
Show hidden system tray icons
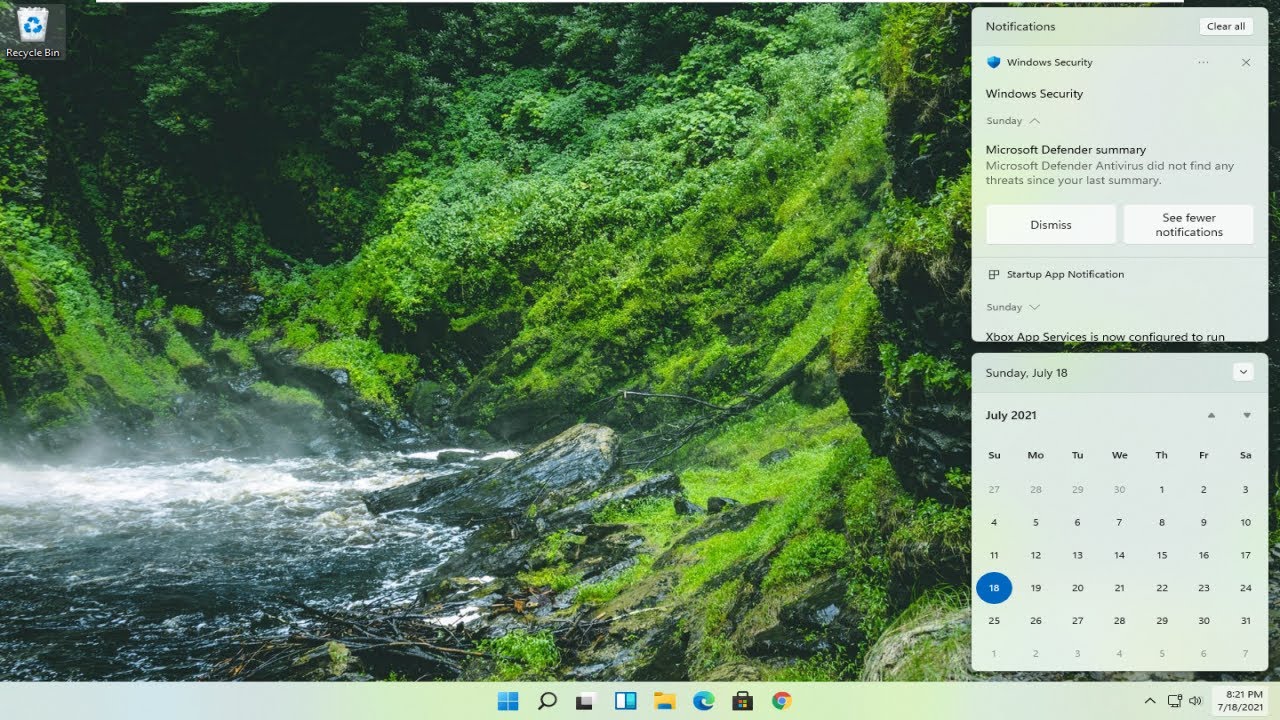click(1150, 701)
